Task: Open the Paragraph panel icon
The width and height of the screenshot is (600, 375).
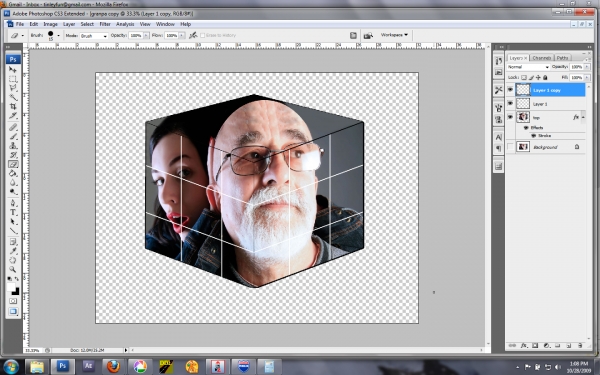Action: 498,148
